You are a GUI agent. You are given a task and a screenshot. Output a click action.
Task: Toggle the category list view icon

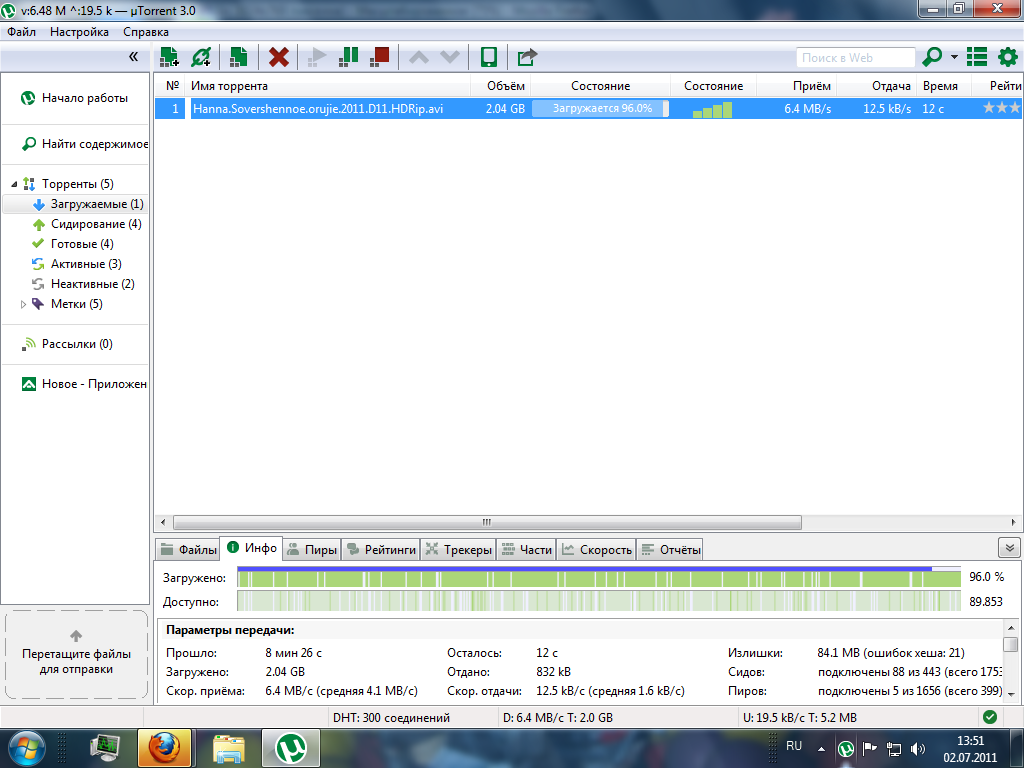pyautogui.click(x=977, y=57)
